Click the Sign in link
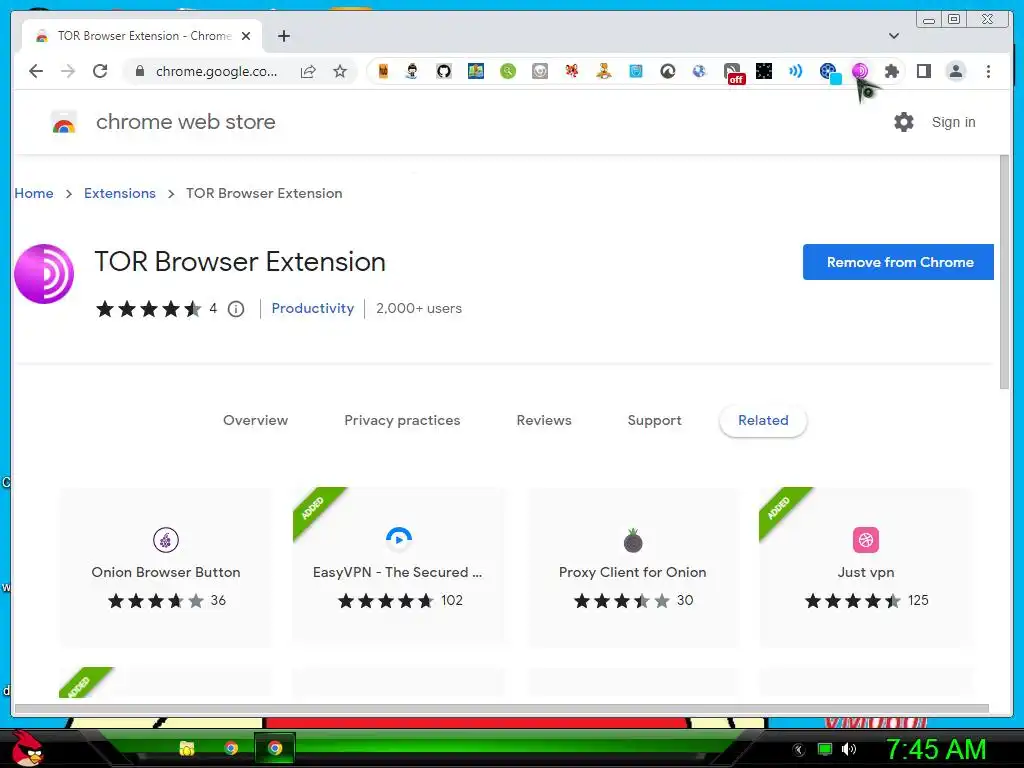 (x=953, y=122)
